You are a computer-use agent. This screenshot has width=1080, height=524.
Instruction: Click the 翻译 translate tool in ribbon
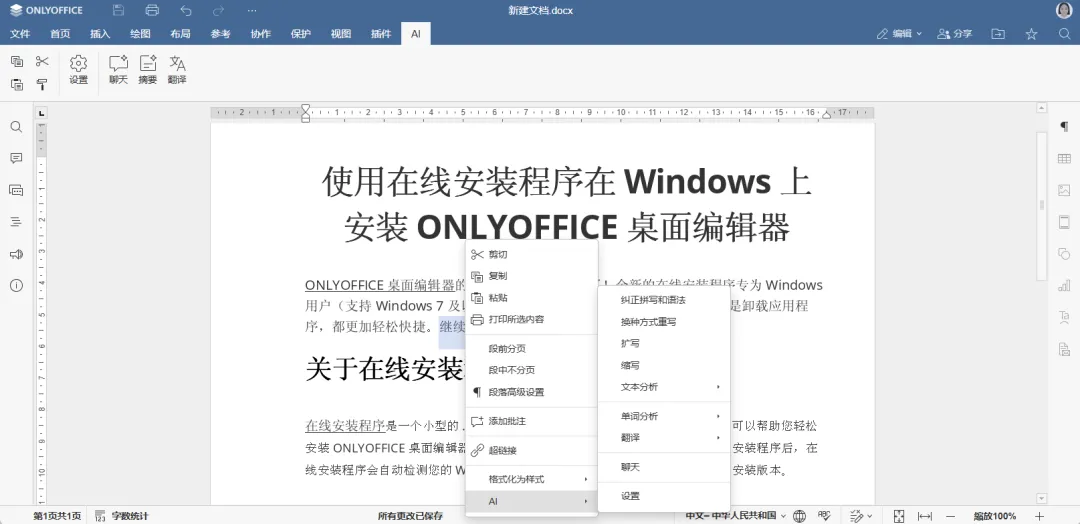(177, 70)
